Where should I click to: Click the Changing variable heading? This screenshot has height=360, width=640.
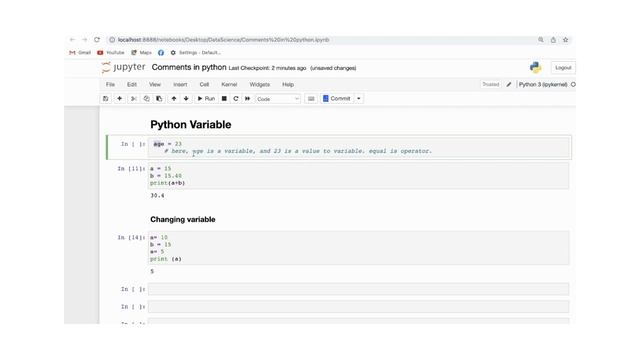click(182, 219)
